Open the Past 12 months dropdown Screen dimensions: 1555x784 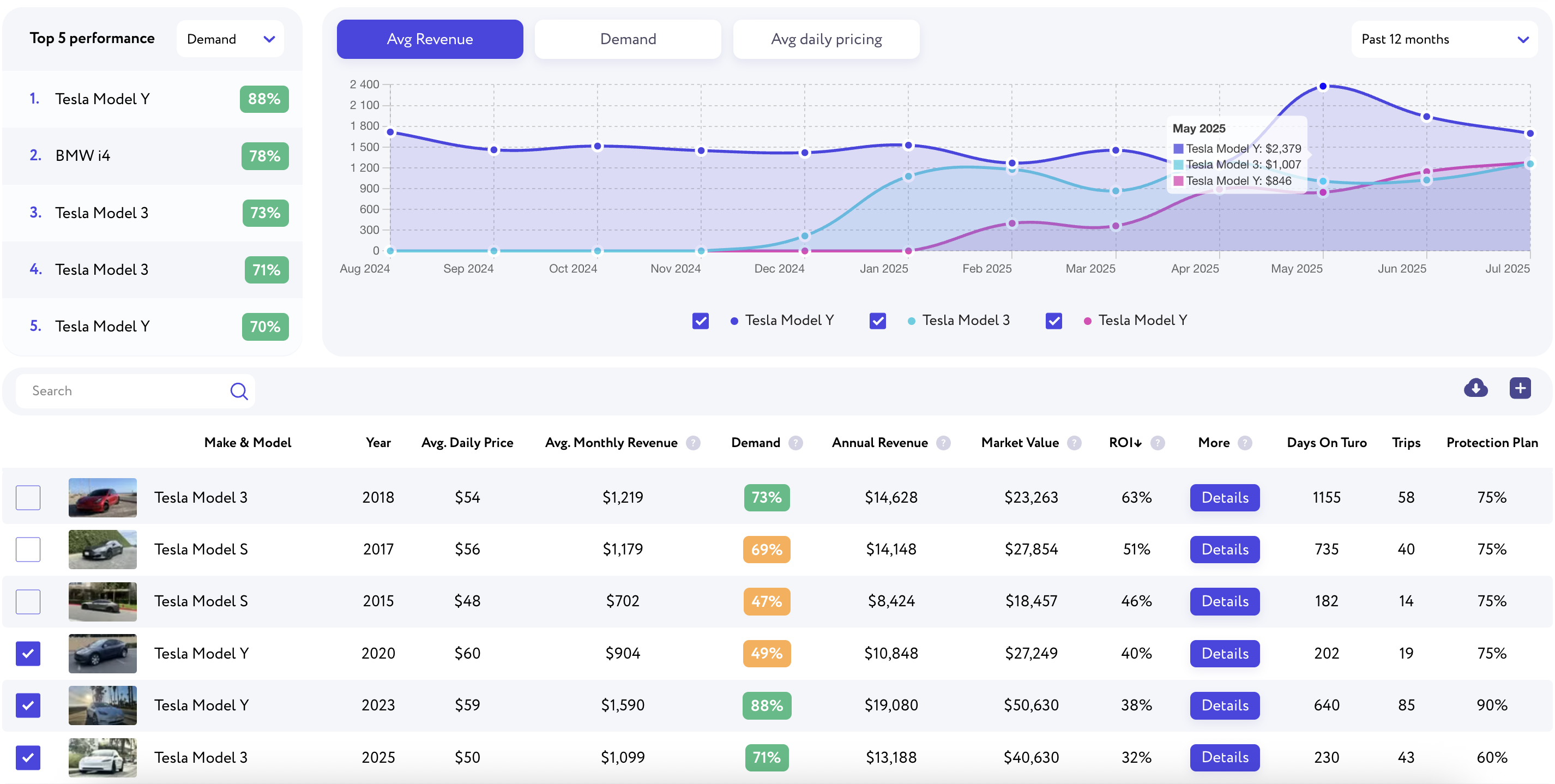click(1444, 39)
